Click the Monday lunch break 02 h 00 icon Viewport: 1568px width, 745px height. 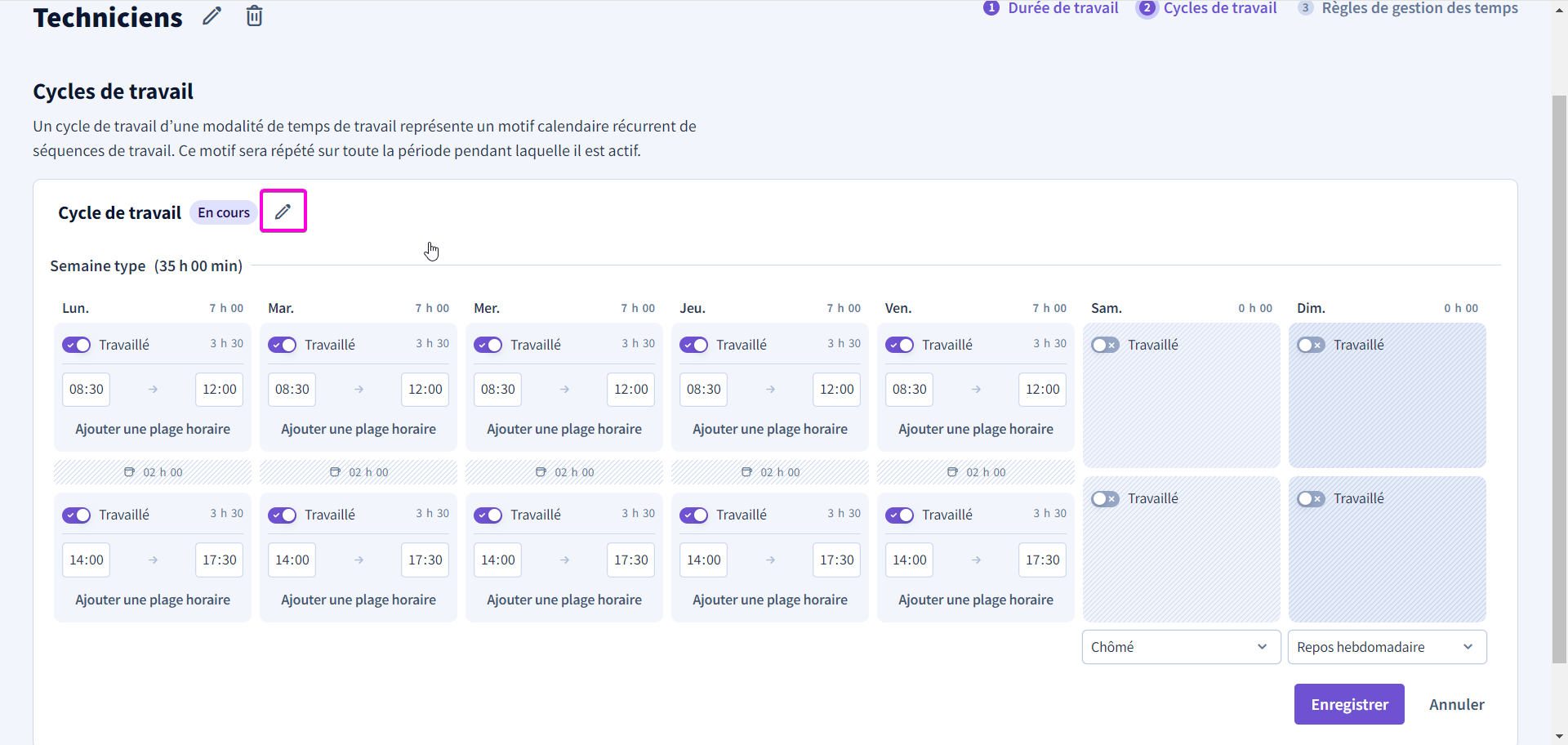(x=129, y=472)
